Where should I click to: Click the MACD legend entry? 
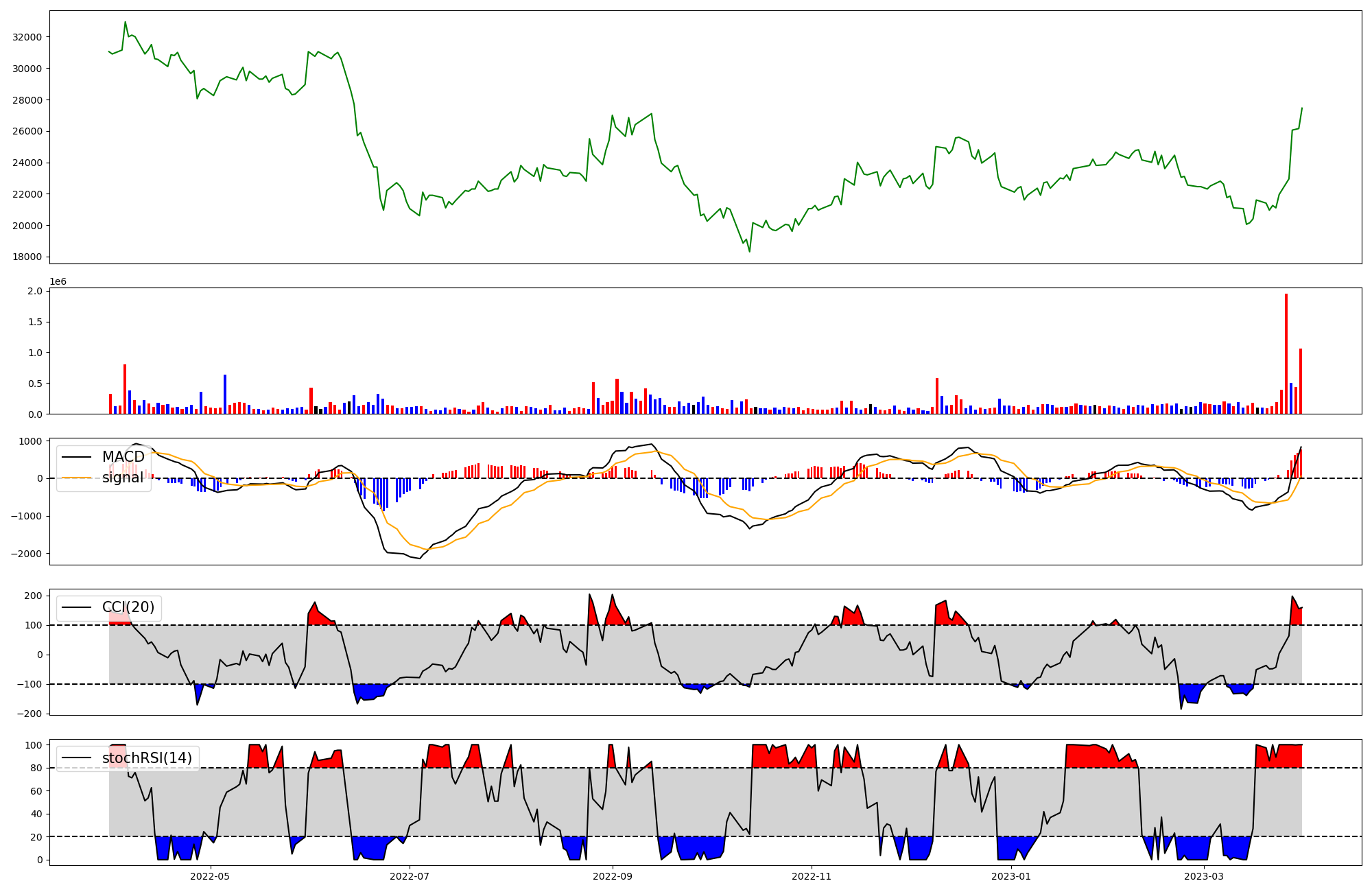point(123,457)
